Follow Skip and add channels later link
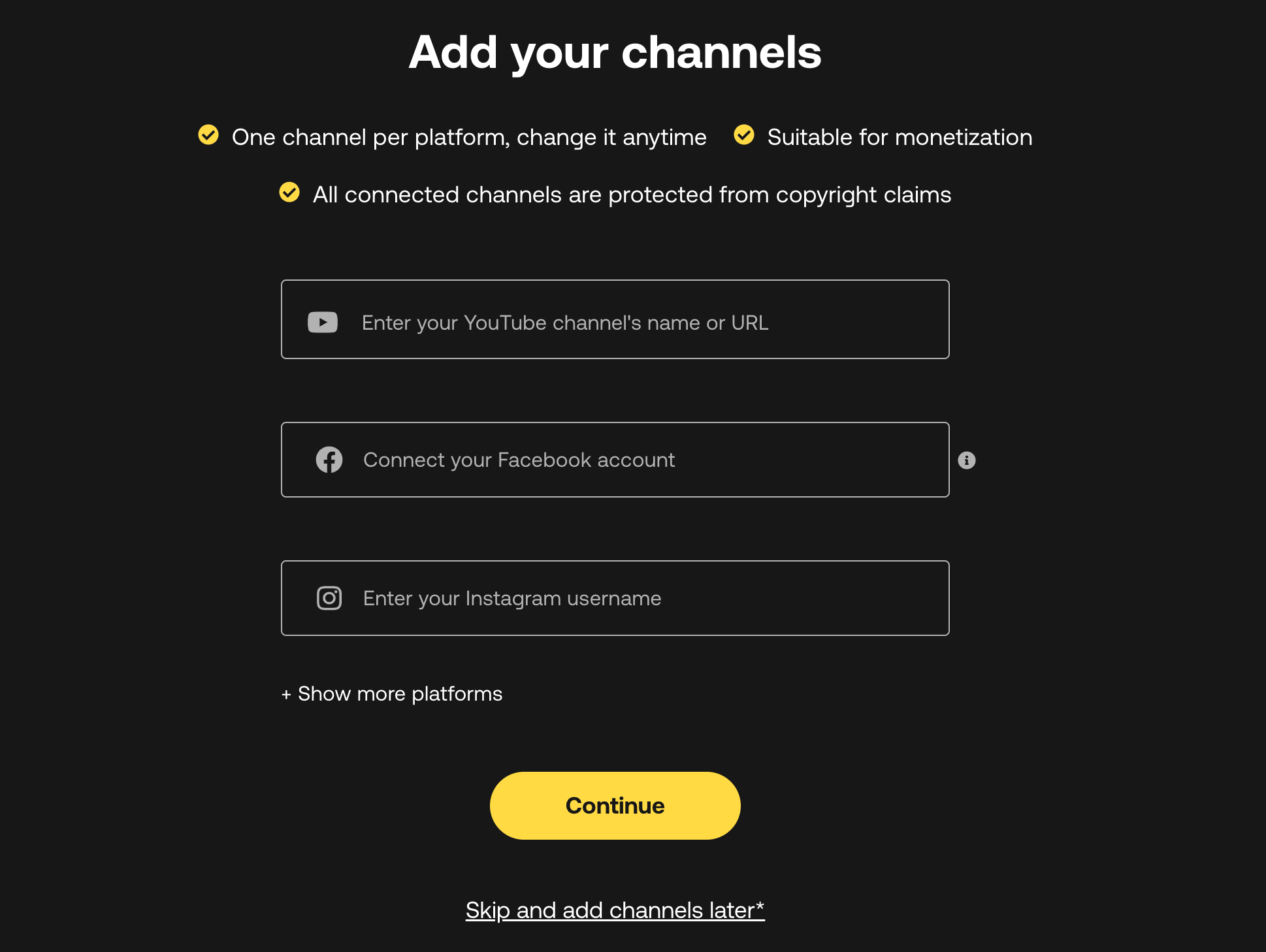 tap(615, 910)
